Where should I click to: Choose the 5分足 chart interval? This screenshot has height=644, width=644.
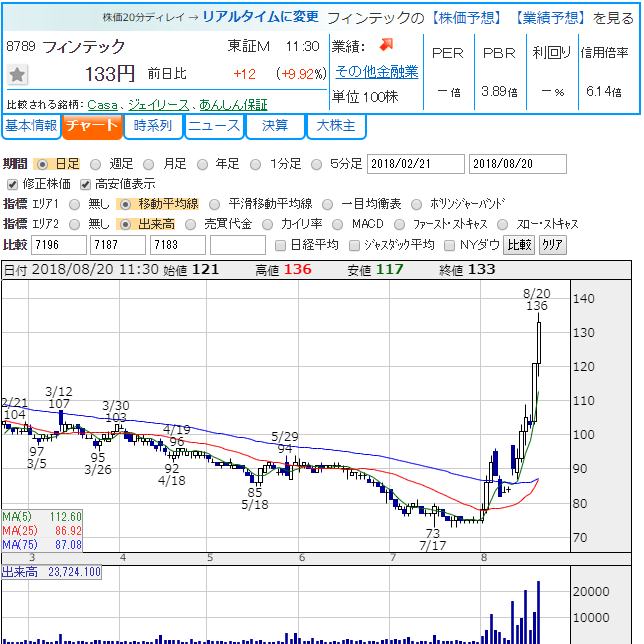click(316, 164)
